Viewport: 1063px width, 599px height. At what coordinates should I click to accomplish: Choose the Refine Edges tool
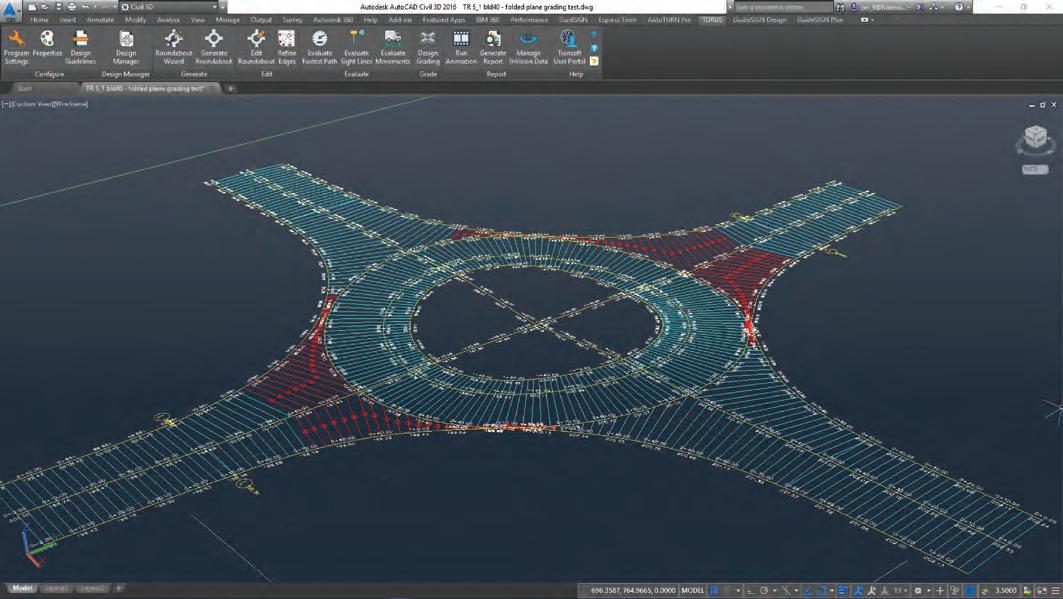click(287, 47)
